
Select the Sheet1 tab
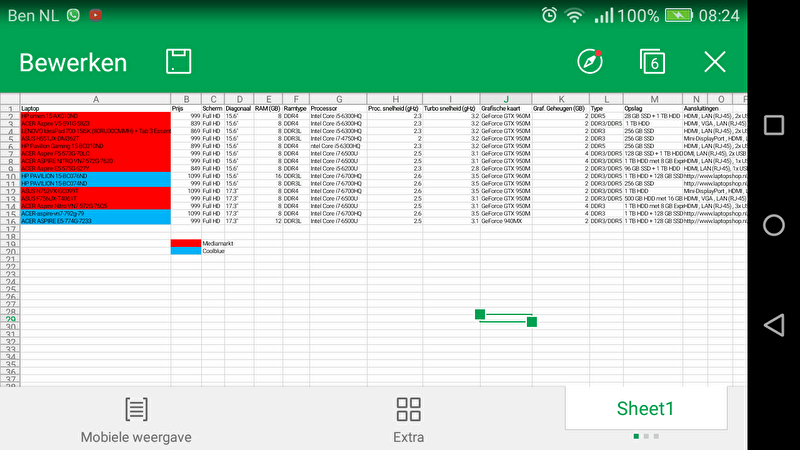[645, 408]
